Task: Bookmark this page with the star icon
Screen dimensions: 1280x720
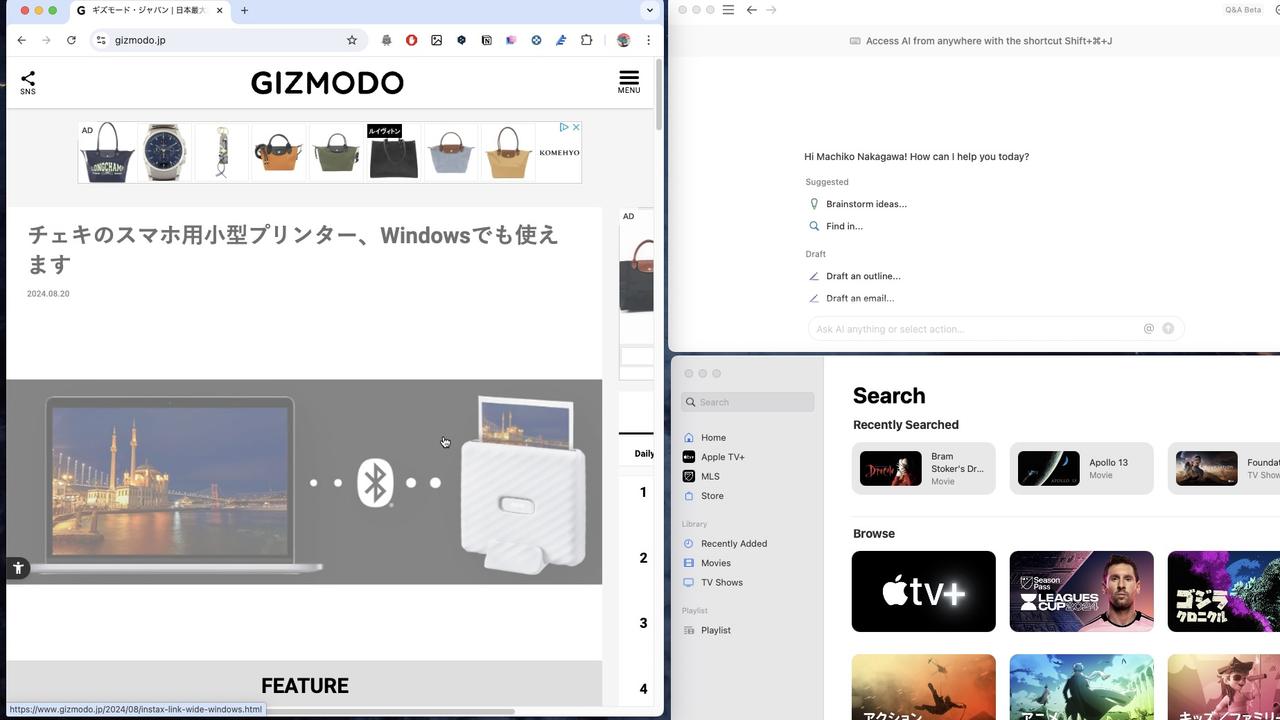Action: pyautogui.click(x=352, y=40)
